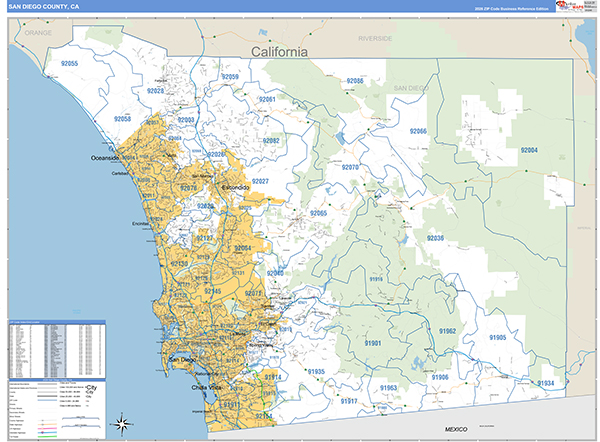The width and height of the screenshot is (600, 442).
Task: Click the ORANGE county label
Action: [38, 33]
